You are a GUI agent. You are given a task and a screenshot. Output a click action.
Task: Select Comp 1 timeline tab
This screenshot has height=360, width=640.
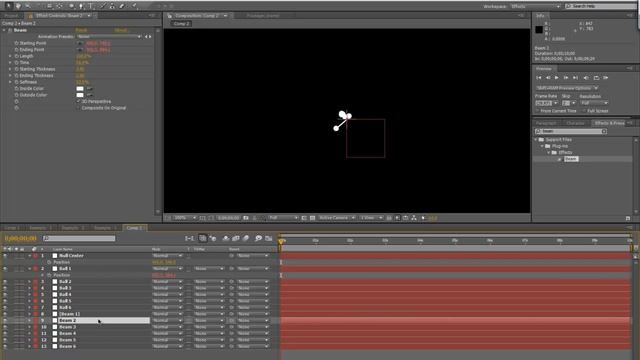coord(11,228)
